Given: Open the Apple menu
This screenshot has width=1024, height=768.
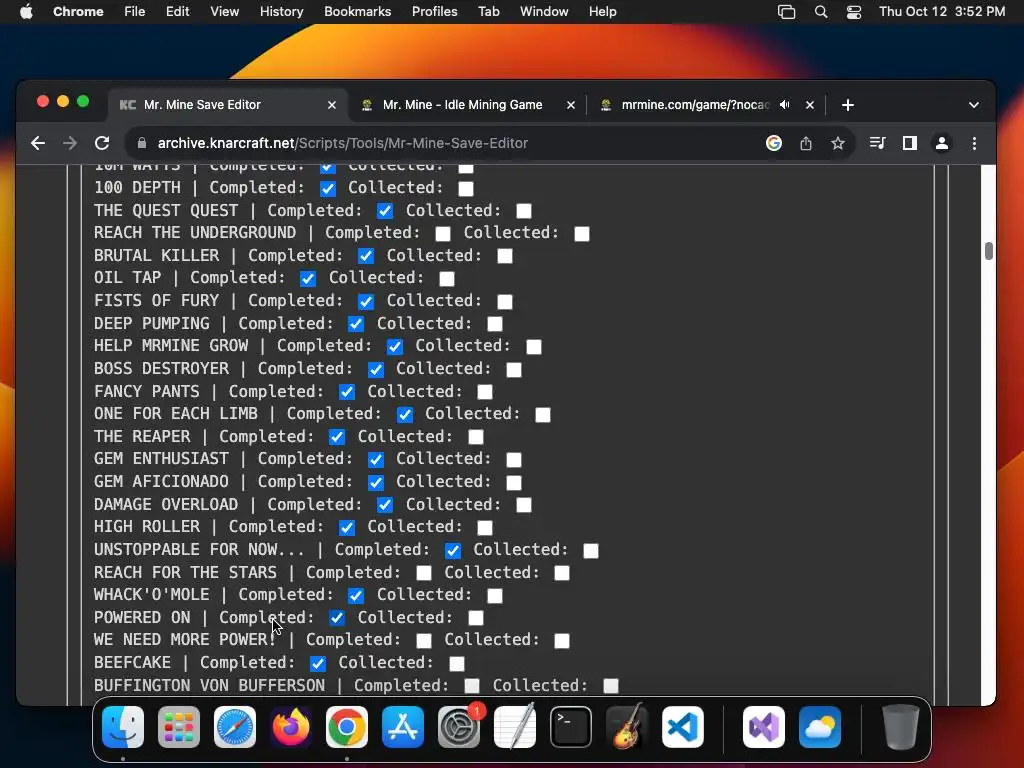Looking at the screenshot, I should pyautogui.click(x=26, y=12).
